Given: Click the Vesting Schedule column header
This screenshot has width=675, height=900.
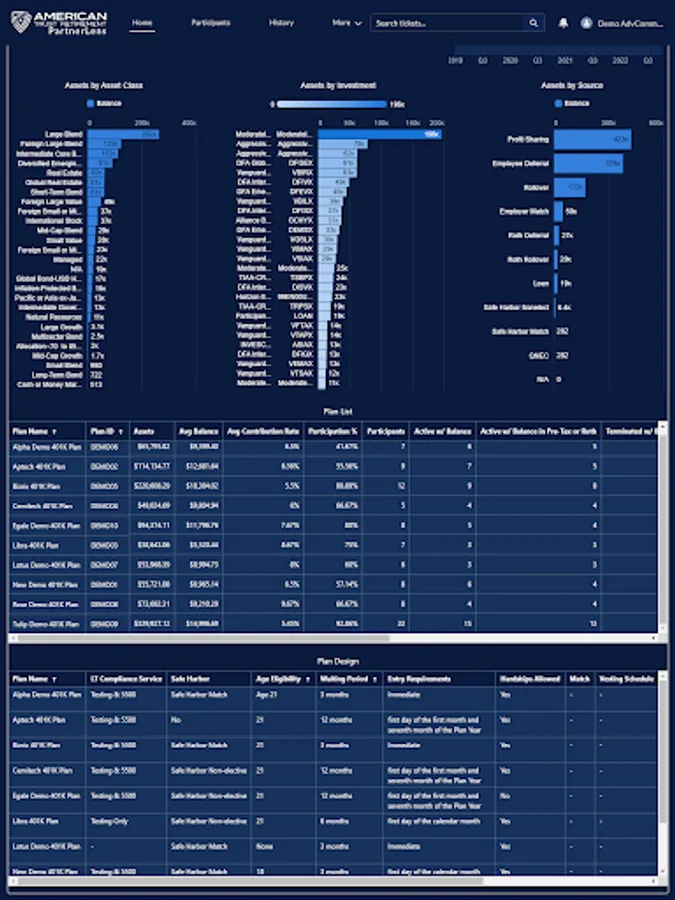Looking at the screenshot, I should click(x=626, y=680).
